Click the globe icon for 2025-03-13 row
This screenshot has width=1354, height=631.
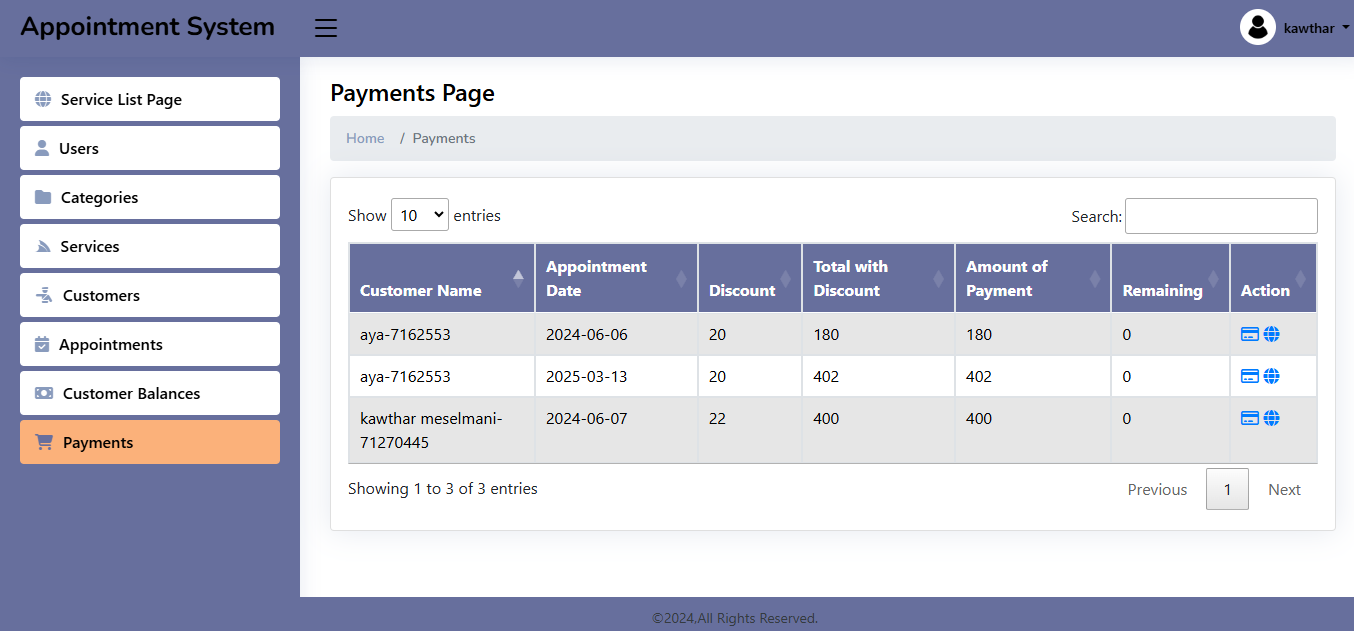(1271, 376)
